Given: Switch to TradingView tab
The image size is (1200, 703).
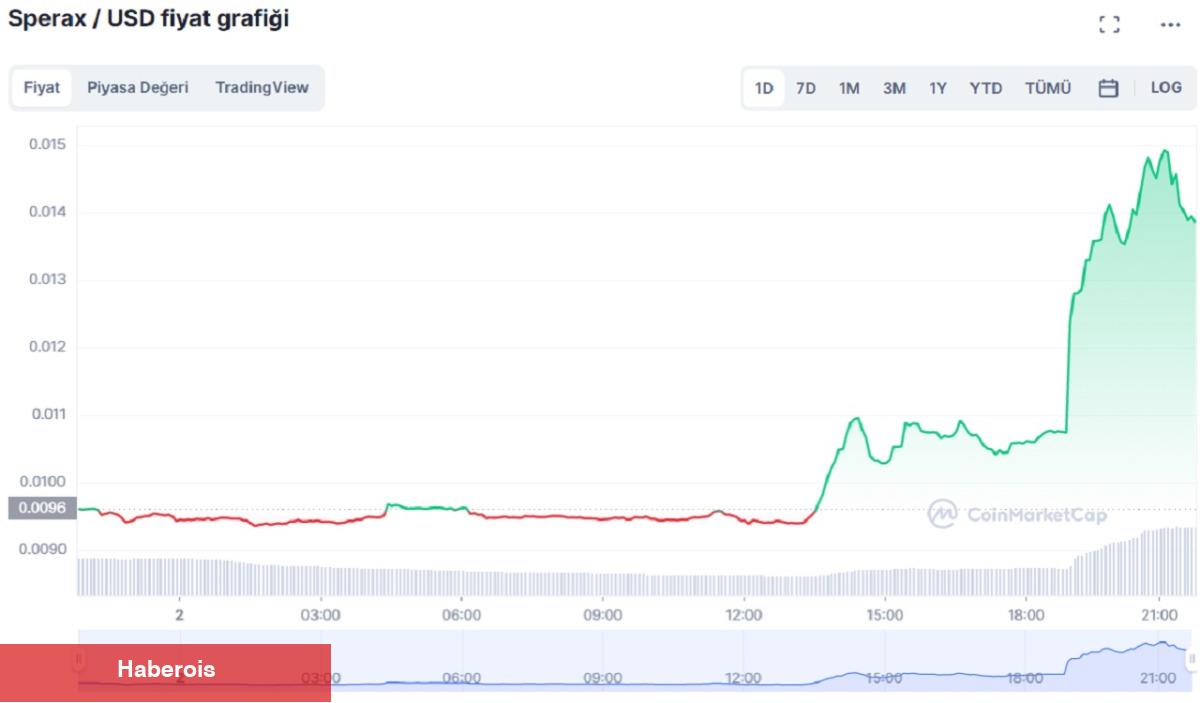Looking at the screenshot, I should [262, 87].
